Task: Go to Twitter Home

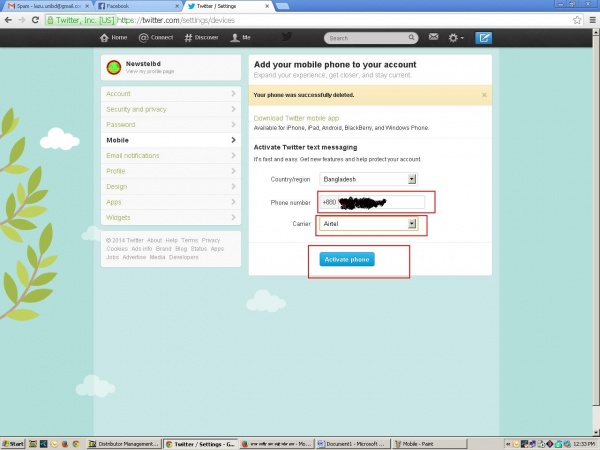Action: click(x=113, y=38)
